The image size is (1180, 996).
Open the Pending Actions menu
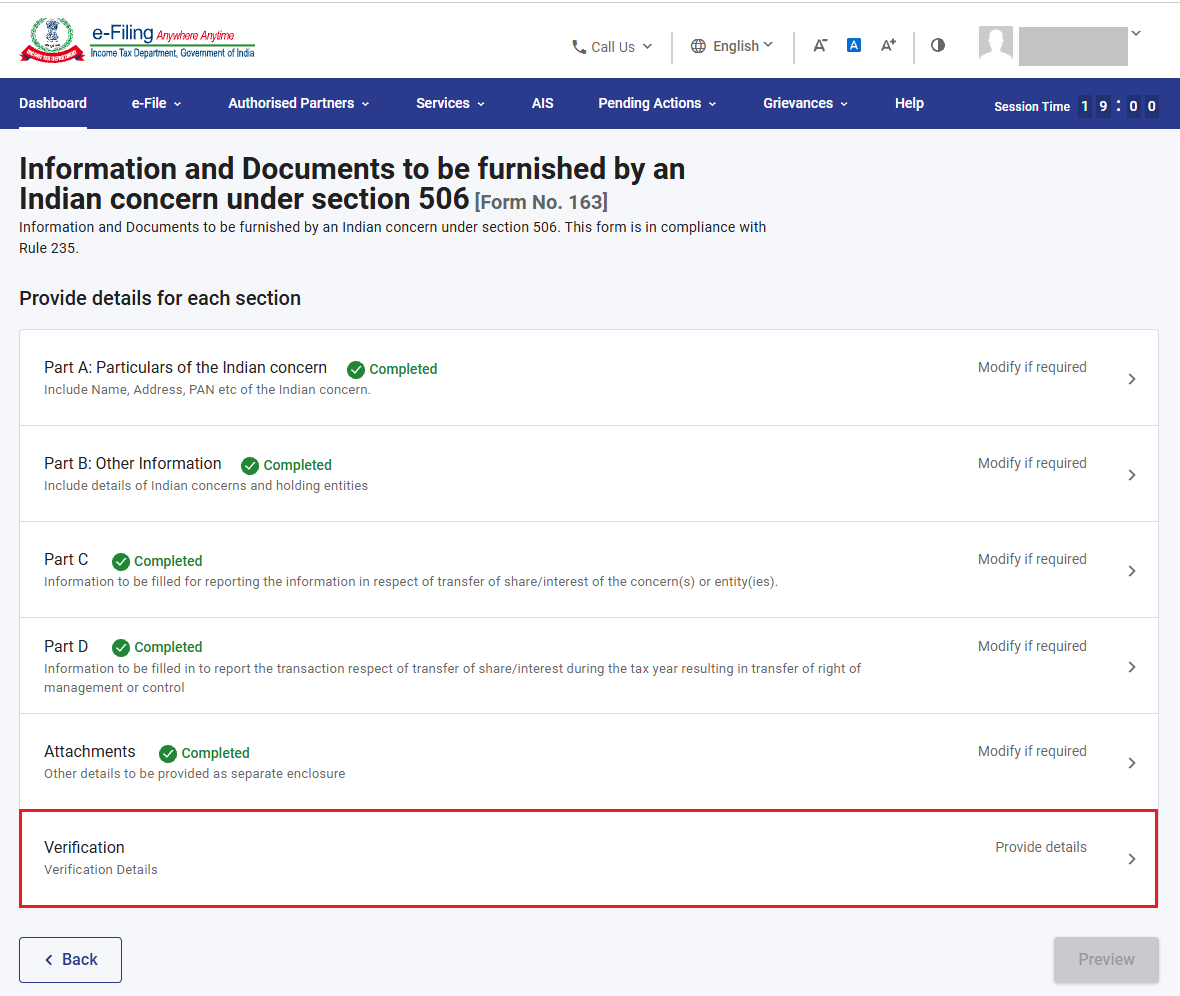[657, 103]
